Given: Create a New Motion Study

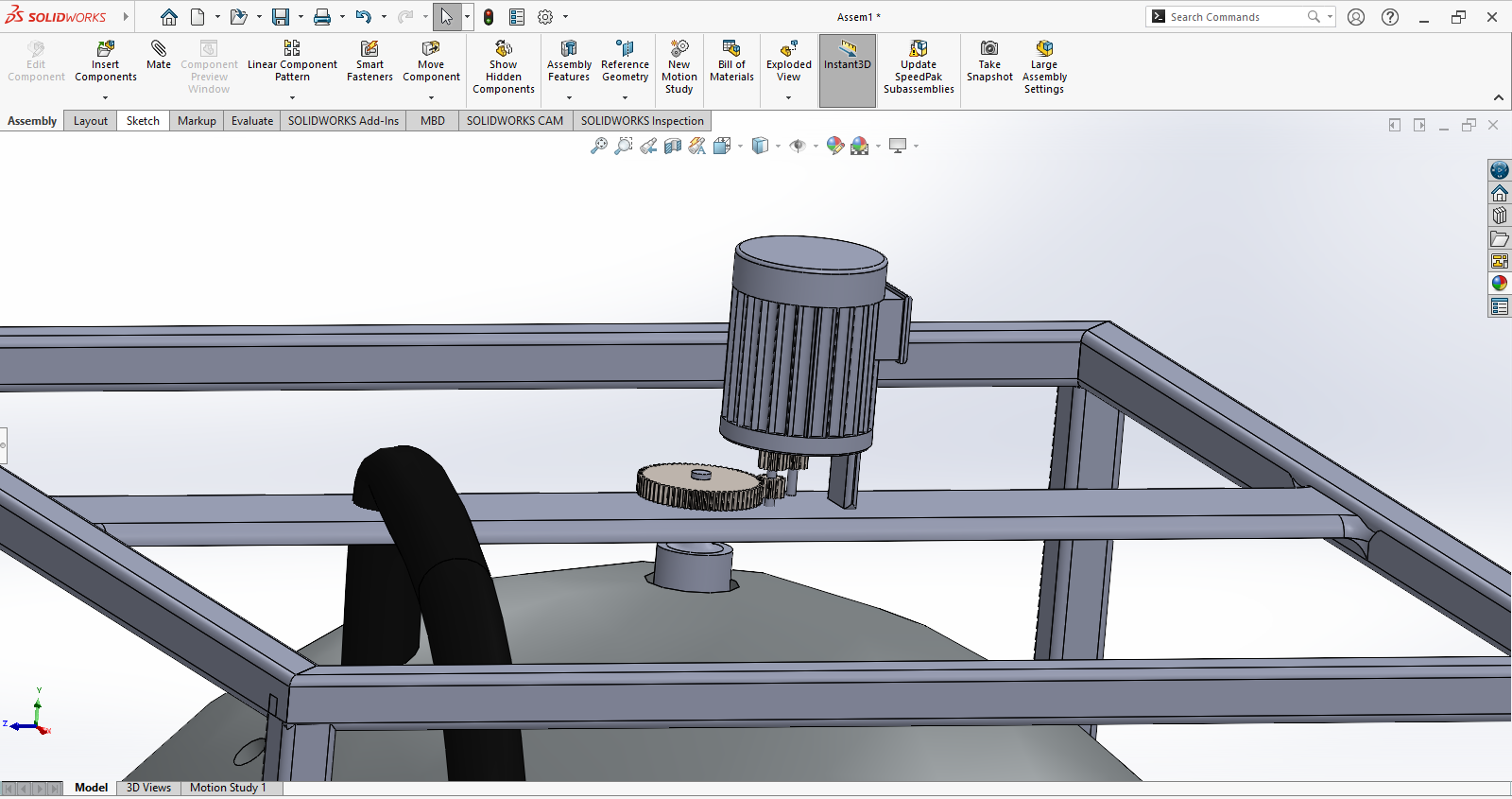Looking at the screenshot, I should point(679,66).
